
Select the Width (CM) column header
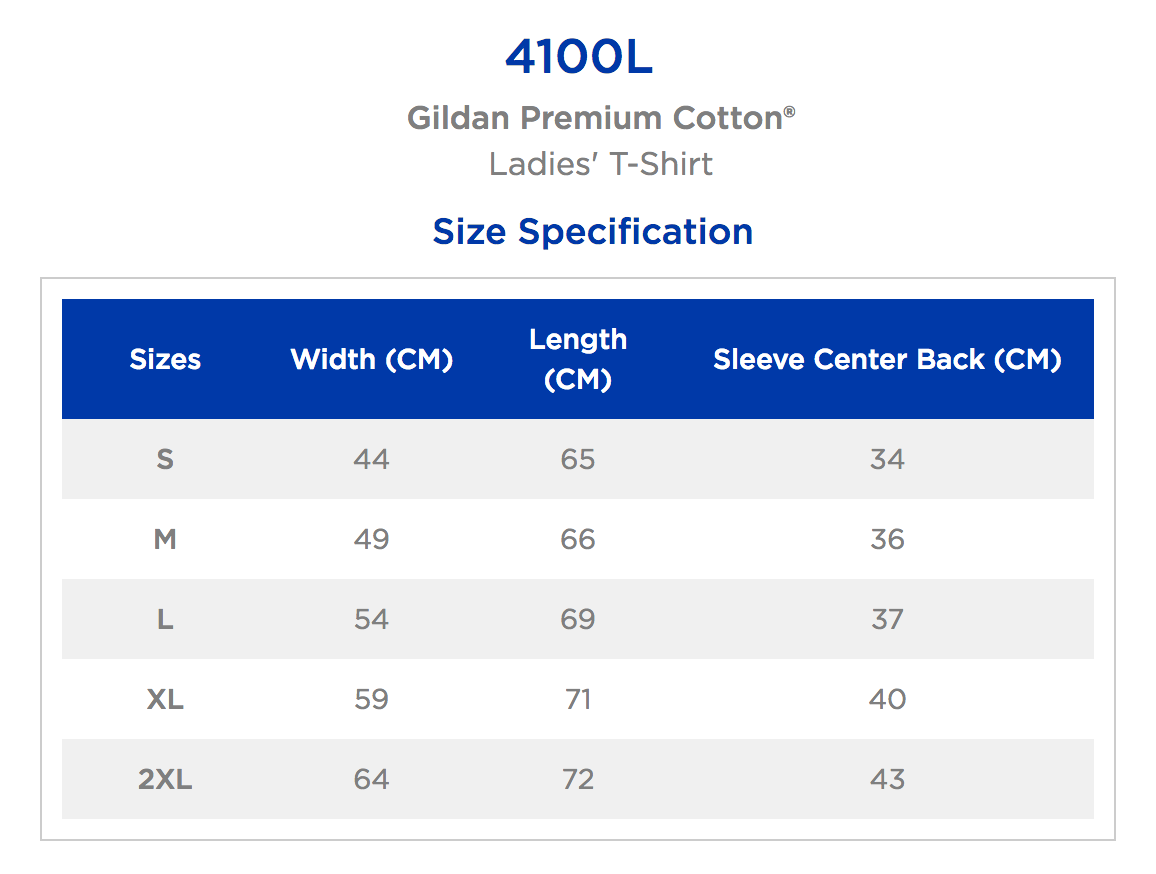[x=371, y=360]
